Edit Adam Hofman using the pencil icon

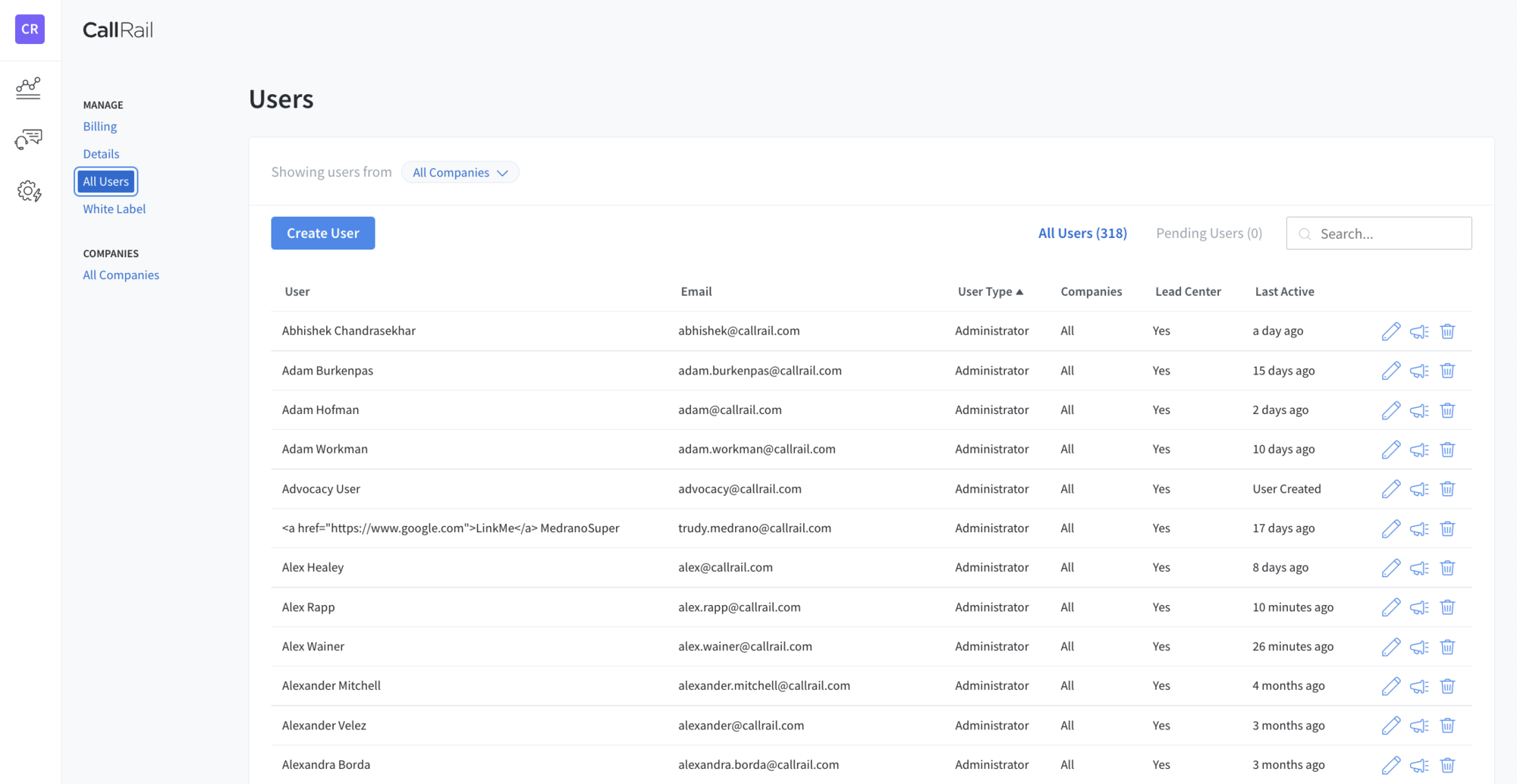click(x=1391, y=410)
